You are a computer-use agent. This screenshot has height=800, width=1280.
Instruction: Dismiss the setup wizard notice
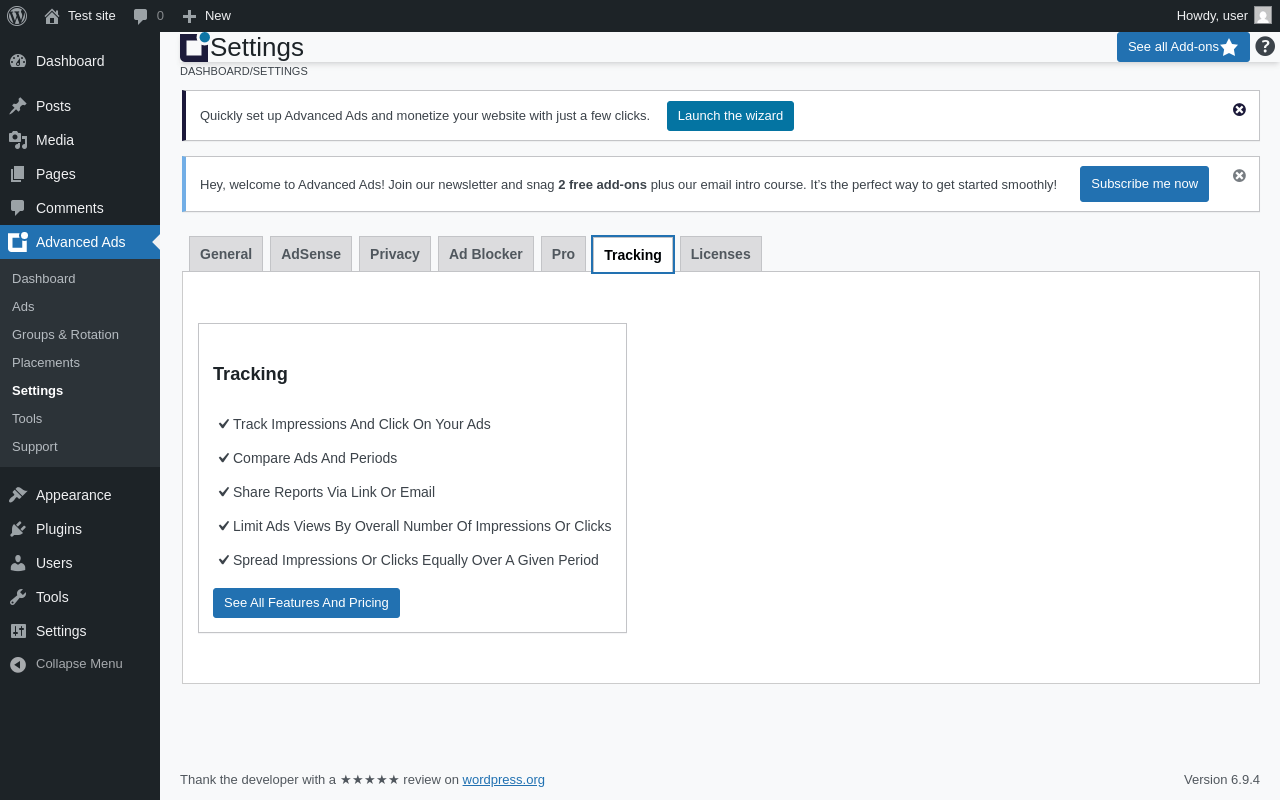(x=1239, y=110)
